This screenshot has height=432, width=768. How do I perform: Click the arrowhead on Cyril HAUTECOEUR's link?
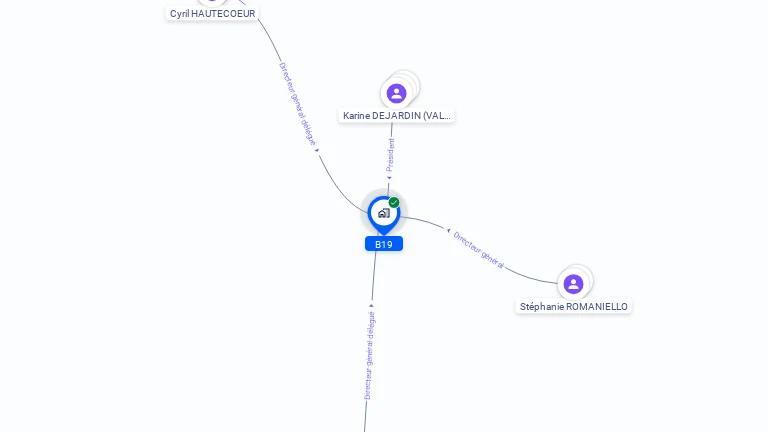tap(317, 150)
